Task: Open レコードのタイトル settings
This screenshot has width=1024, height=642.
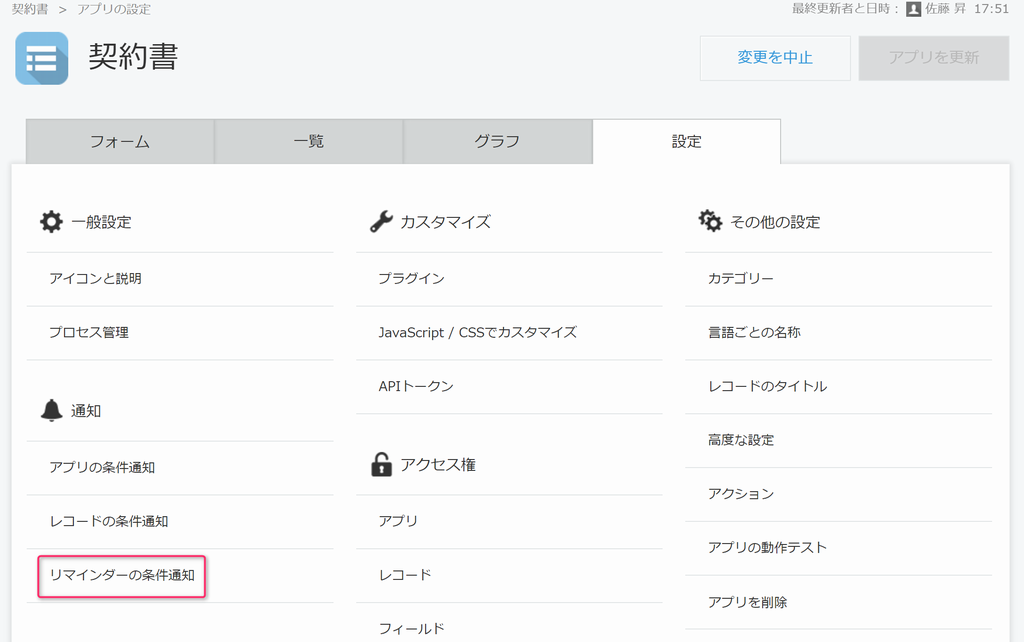Action: (767, 386)
